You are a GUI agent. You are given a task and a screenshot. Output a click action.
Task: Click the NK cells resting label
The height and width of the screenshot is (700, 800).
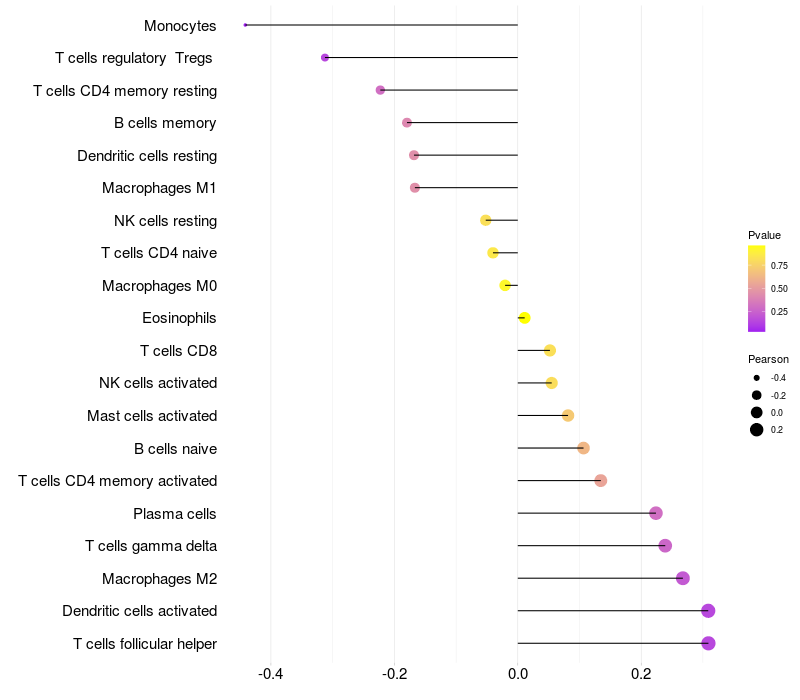165,221
